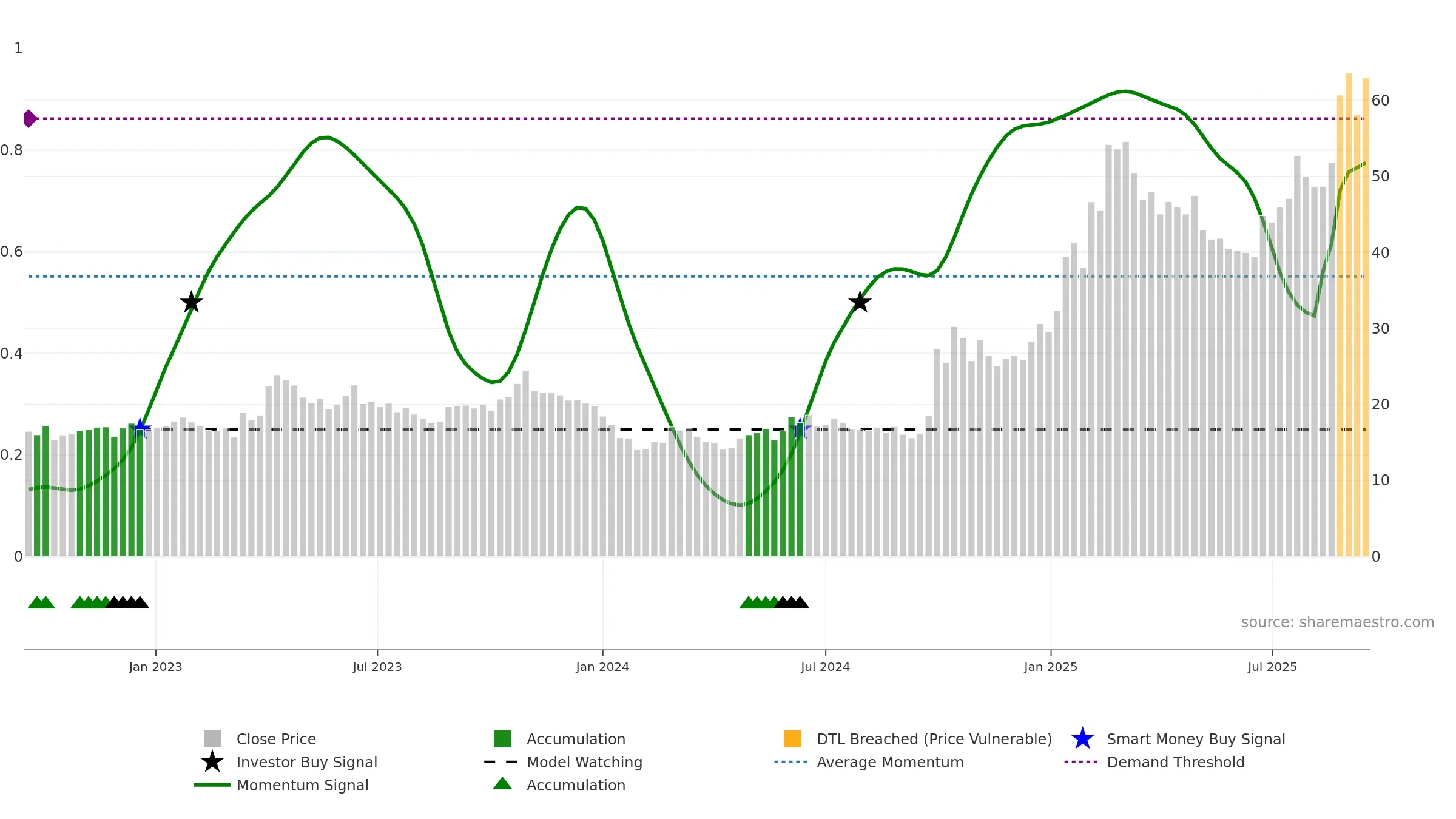Toggle the Average Momentum legend entry
1456x819 pixels.
(x=869, y=762)
